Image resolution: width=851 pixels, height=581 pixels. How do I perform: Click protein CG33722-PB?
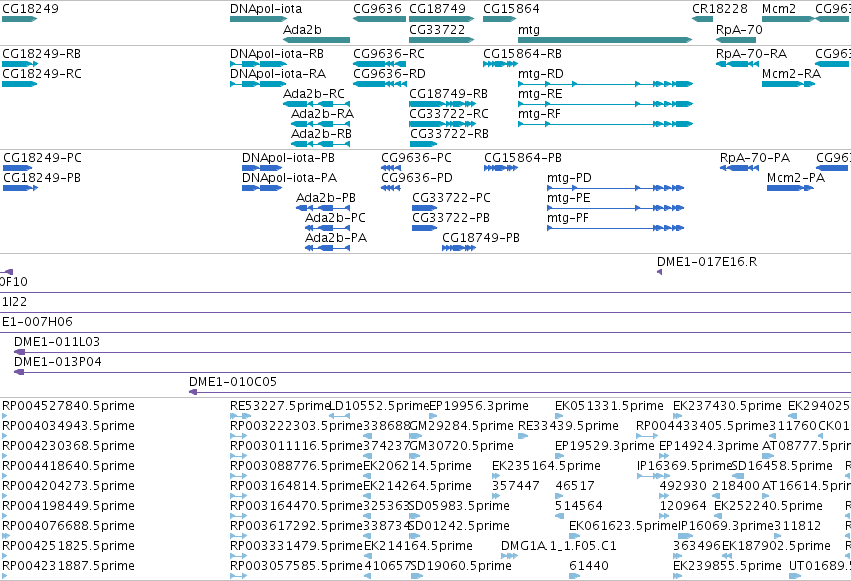tap(450, 218)
